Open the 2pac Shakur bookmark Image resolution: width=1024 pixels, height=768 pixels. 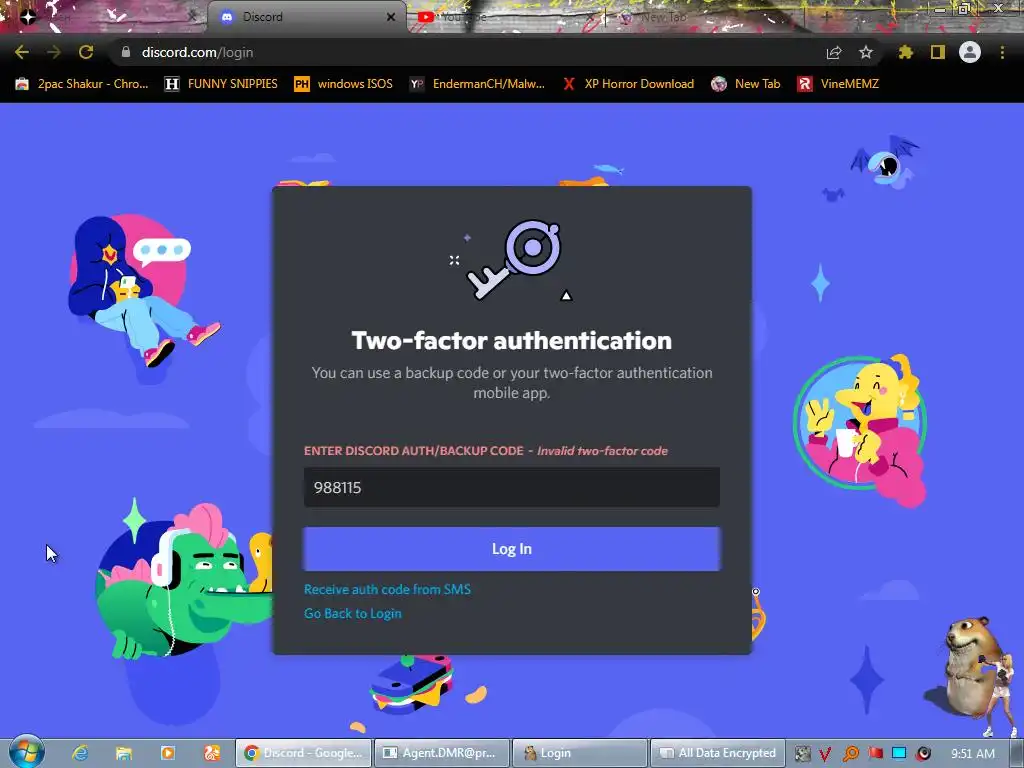tap(82, 84)
